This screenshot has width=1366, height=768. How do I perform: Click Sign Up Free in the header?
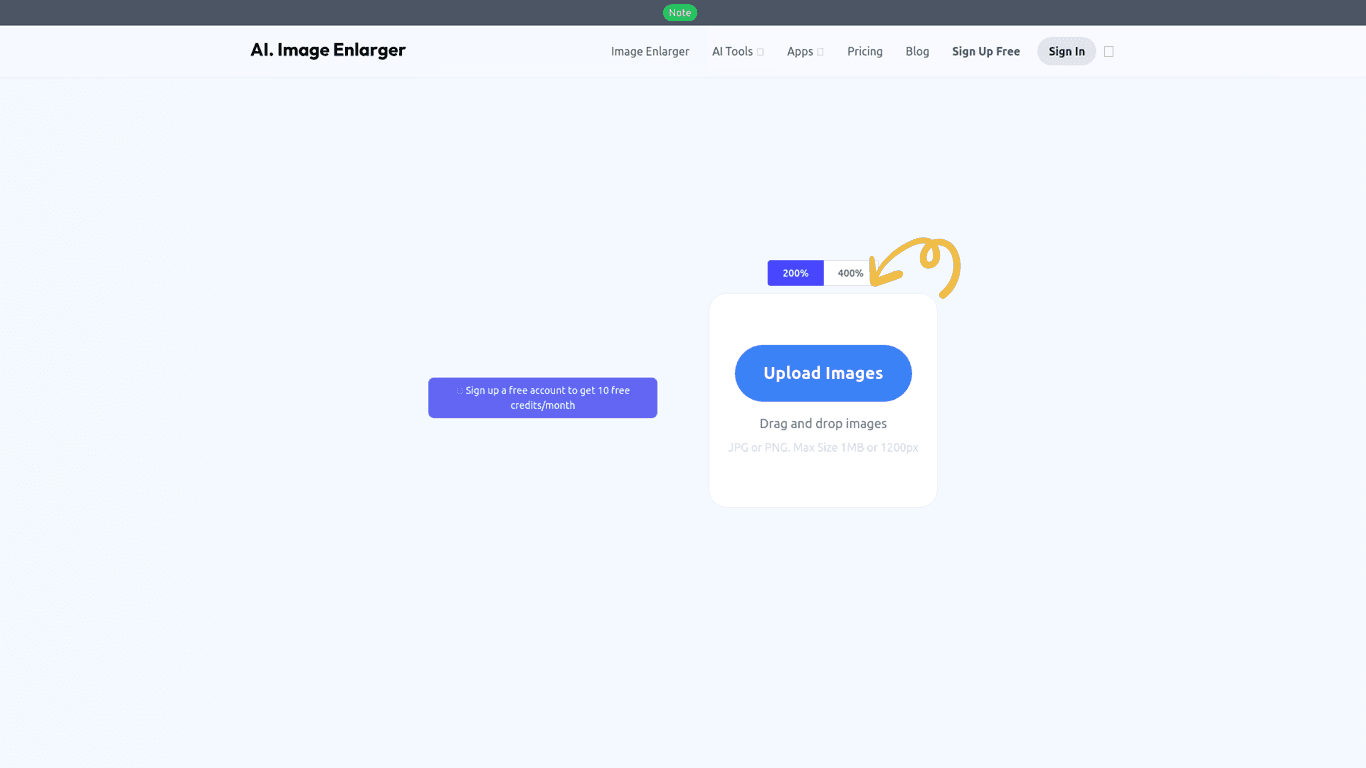(985, 52)
